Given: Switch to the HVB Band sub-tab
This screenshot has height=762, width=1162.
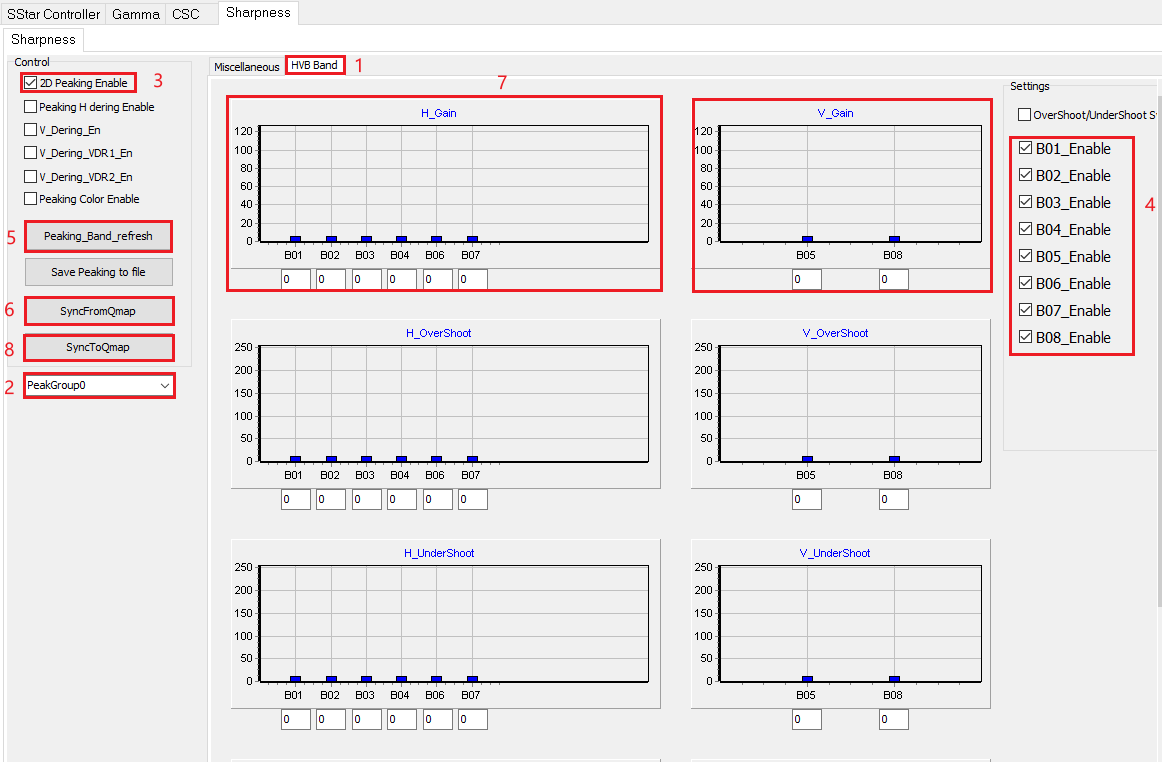Looking at the screenshot, I should point(314,65).
